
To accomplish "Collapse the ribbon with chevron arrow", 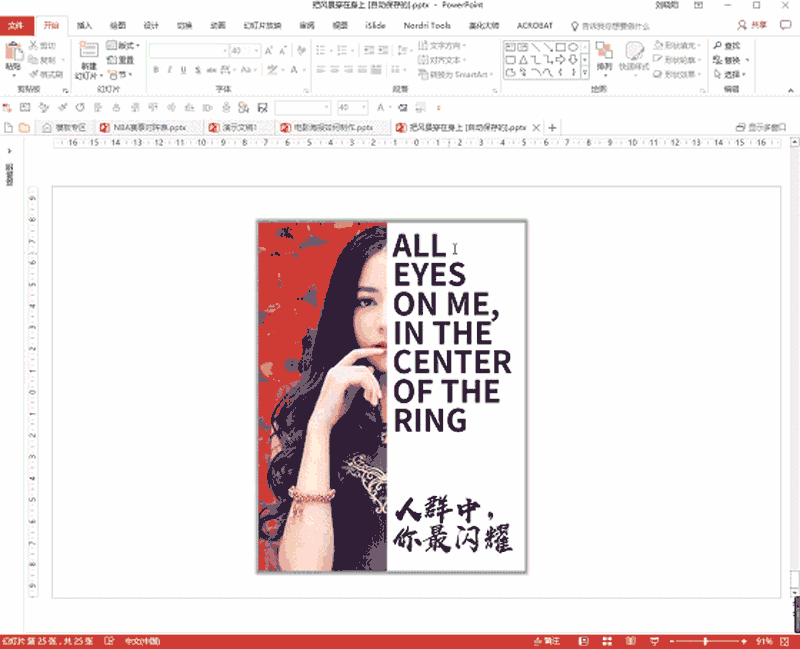I will coord(791,90).
